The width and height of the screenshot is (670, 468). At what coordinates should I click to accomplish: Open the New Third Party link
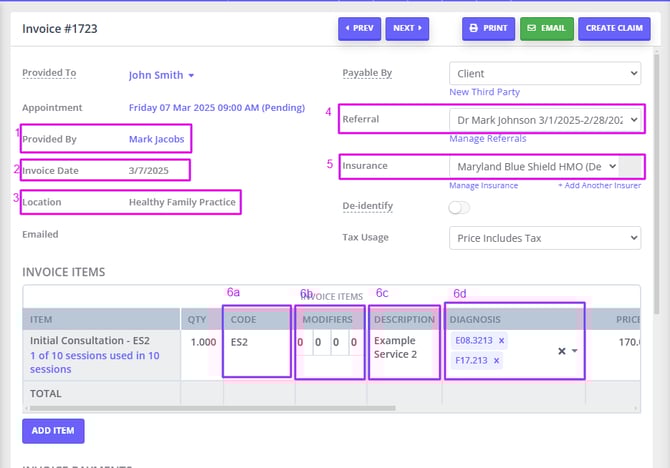pyautogui.click(x=484, y=92)
